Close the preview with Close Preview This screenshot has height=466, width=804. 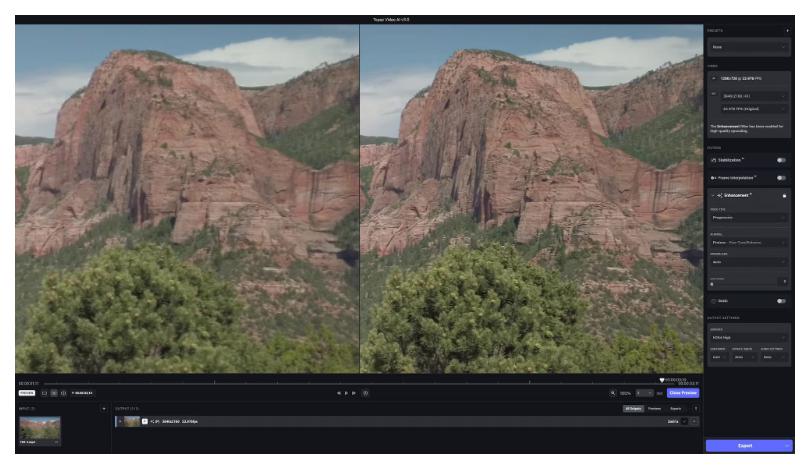click(x=683, y=393)
